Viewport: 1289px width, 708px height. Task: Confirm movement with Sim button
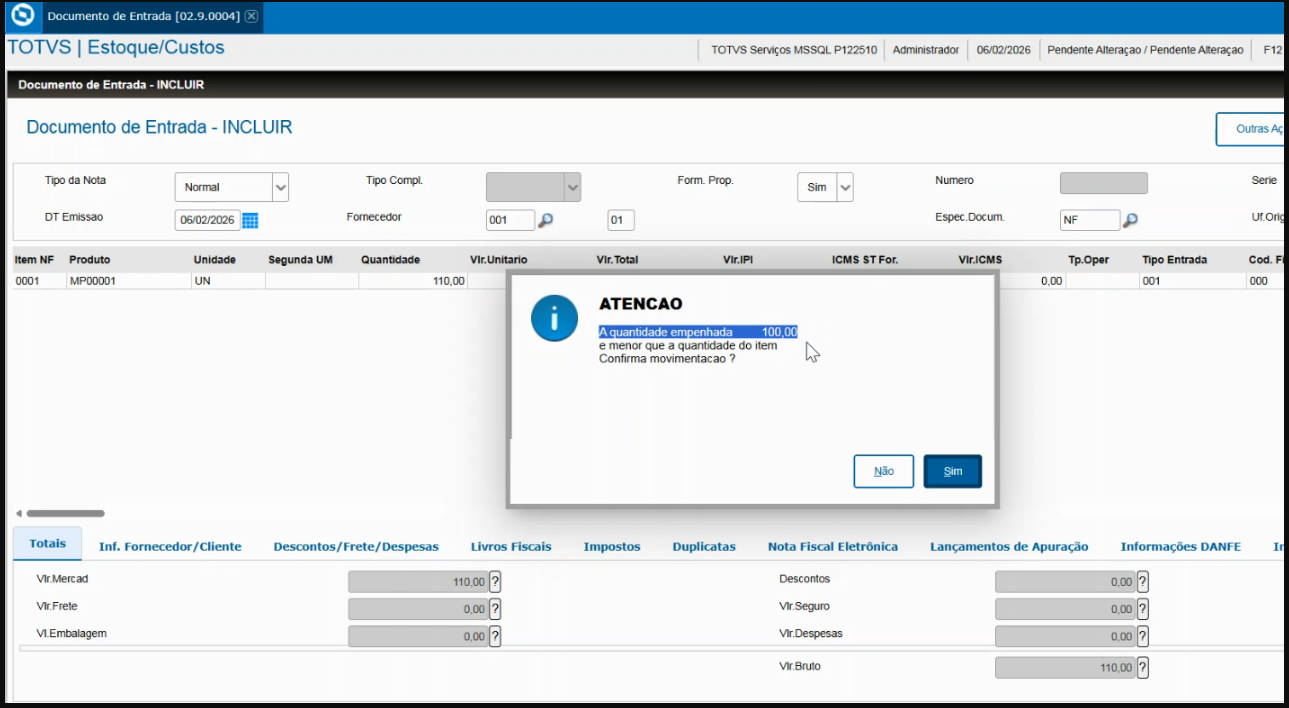pos(953,471)
